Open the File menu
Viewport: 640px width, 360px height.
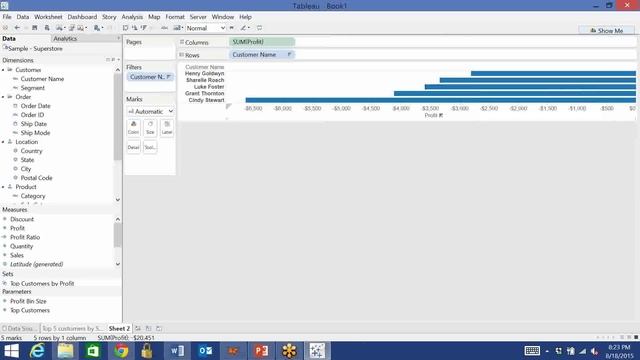(7, 17)
